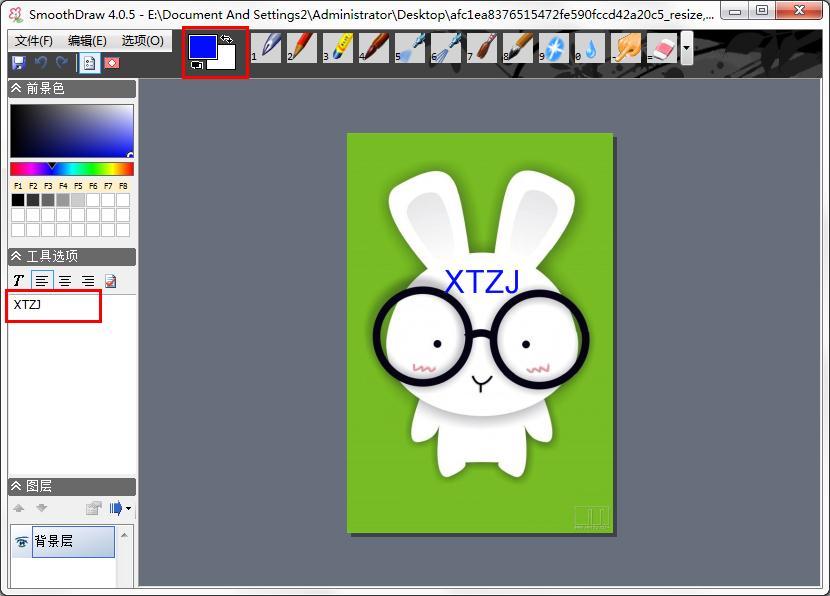Pick the dark gray swatch under F2
Viewport: 830px width, 596px height.
(33, 200)
